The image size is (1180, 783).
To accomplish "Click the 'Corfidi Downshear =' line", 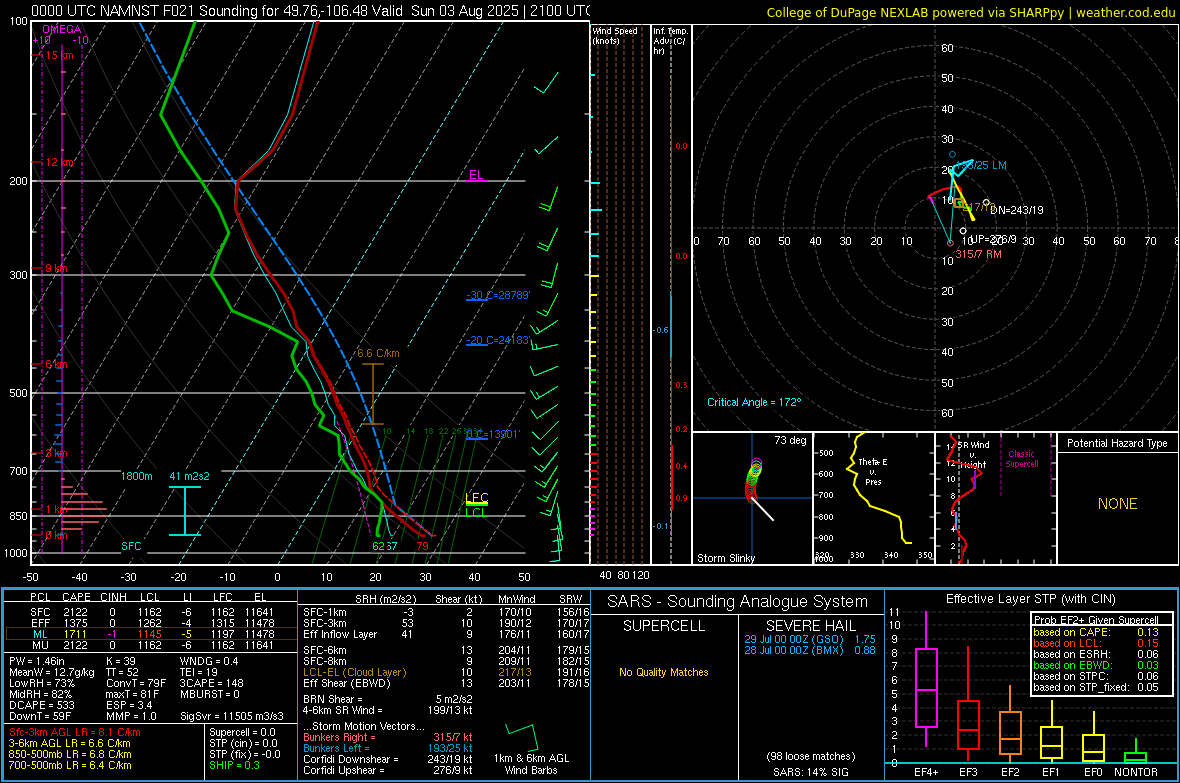I will [x=388, y=760].
